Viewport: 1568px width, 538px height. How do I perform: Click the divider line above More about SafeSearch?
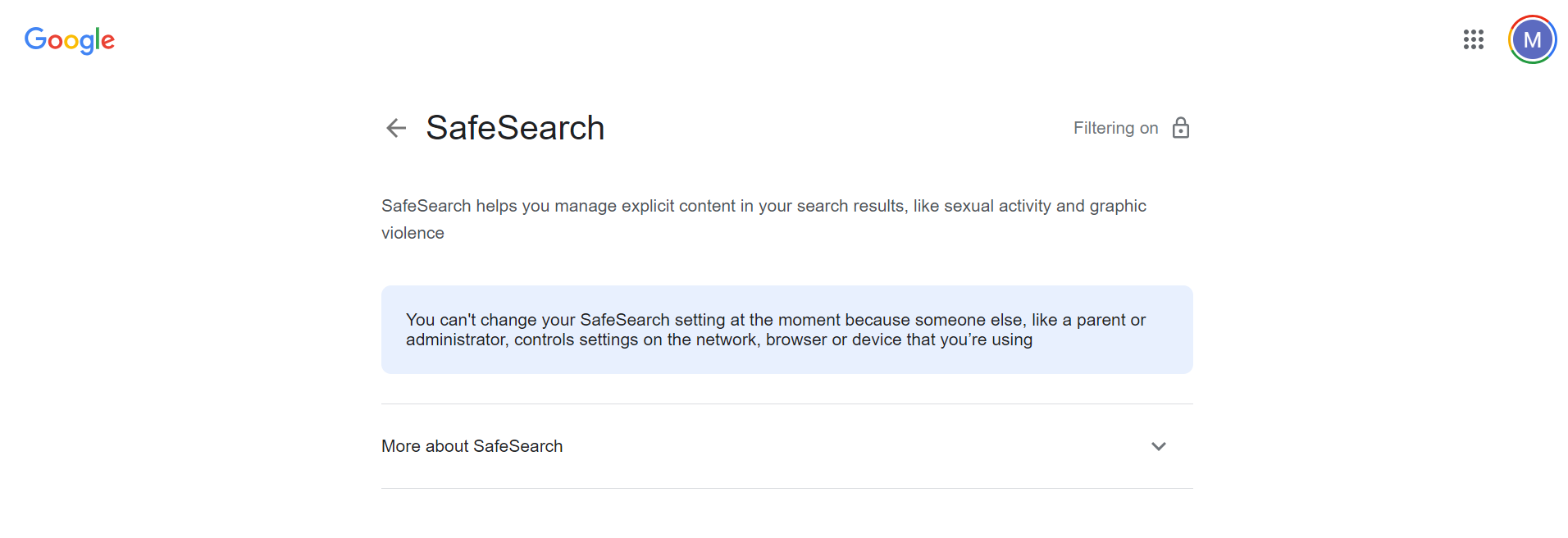(787, 403)
